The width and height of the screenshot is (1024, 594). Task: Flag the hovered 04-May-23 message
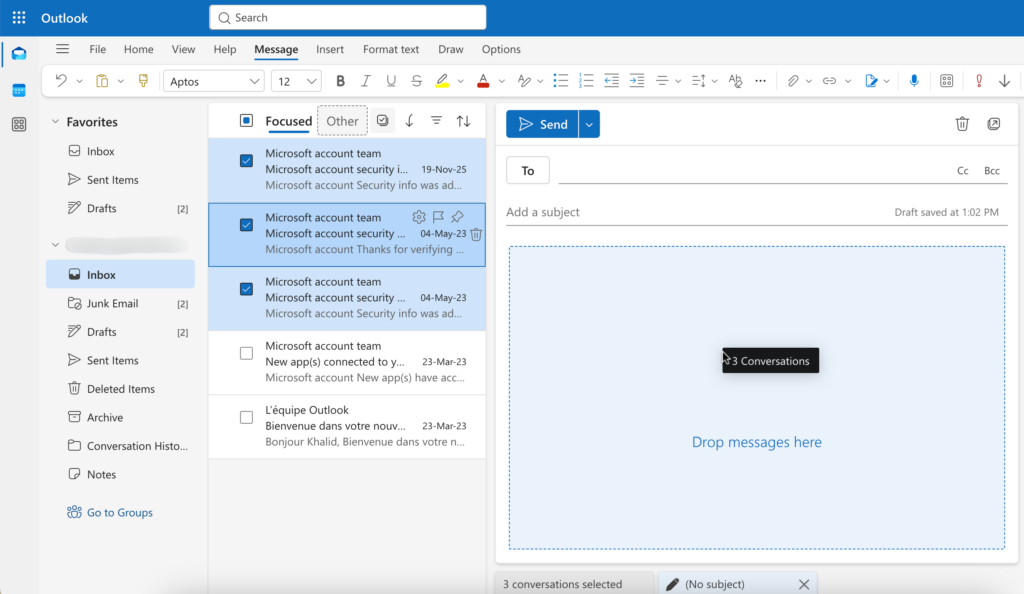click(438, 217)
